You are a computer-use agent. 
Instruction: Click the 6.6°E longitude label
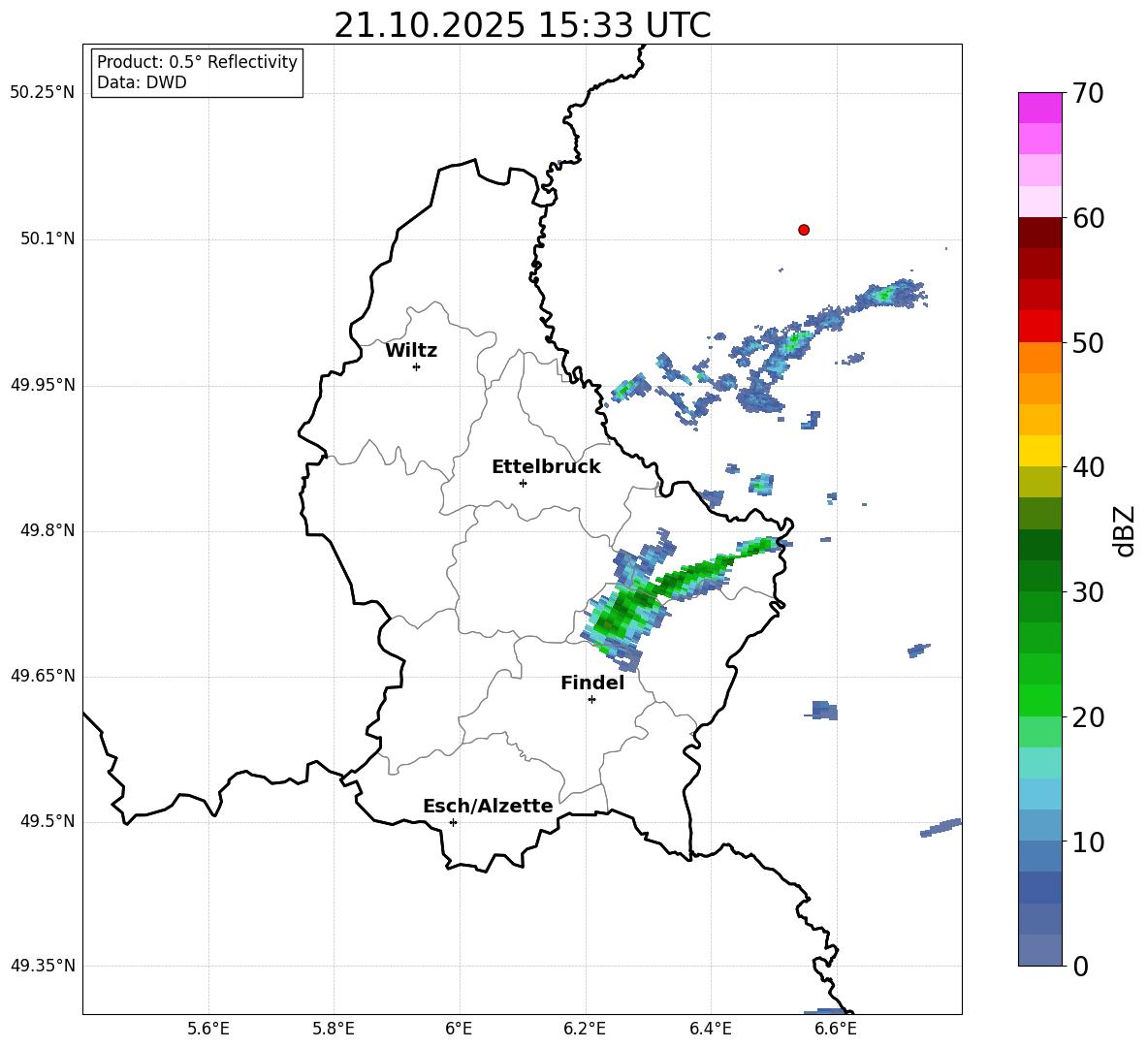(836, 1029)
